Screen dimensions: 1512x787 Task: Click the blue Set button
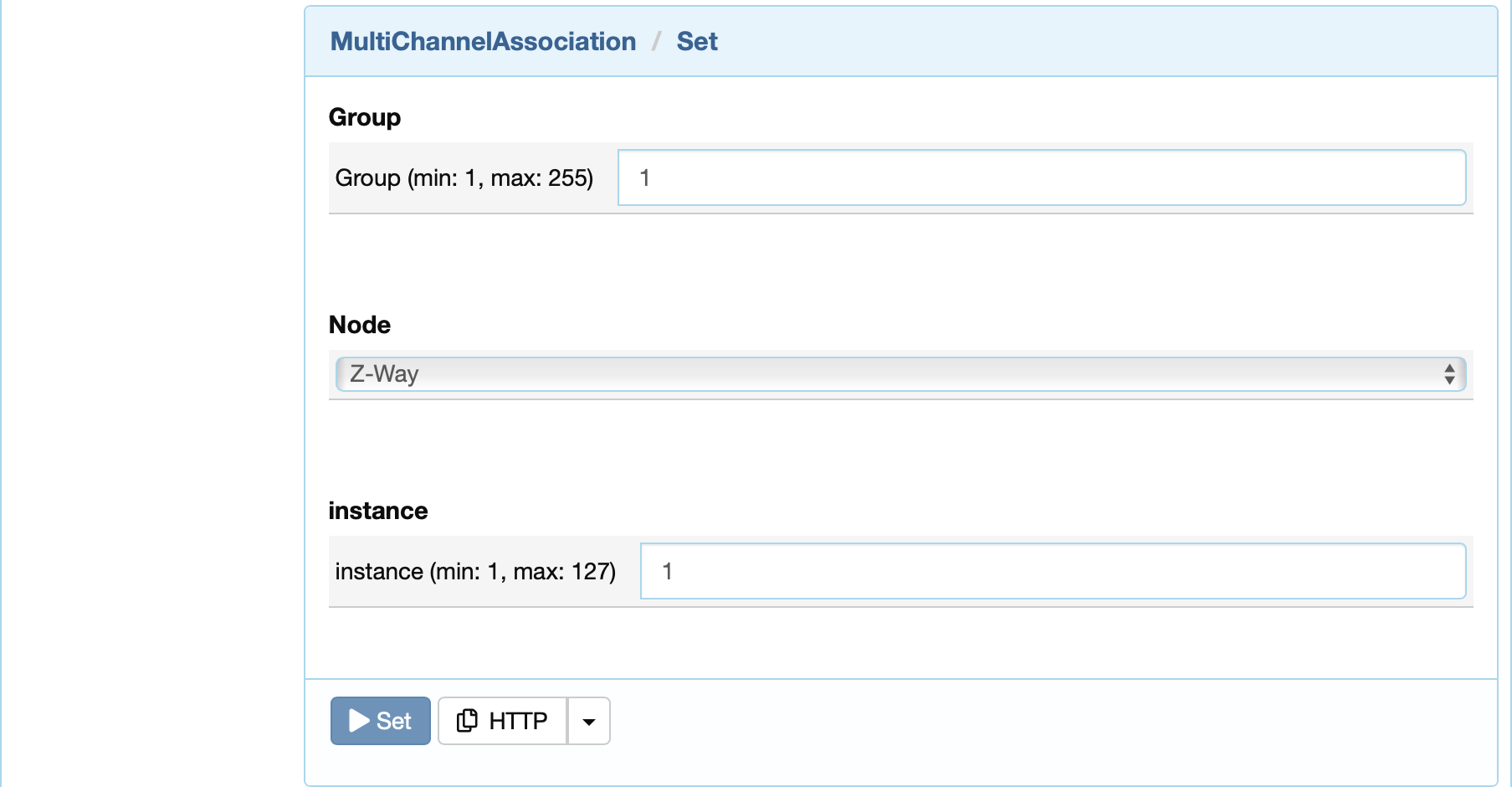pos(381,721)
